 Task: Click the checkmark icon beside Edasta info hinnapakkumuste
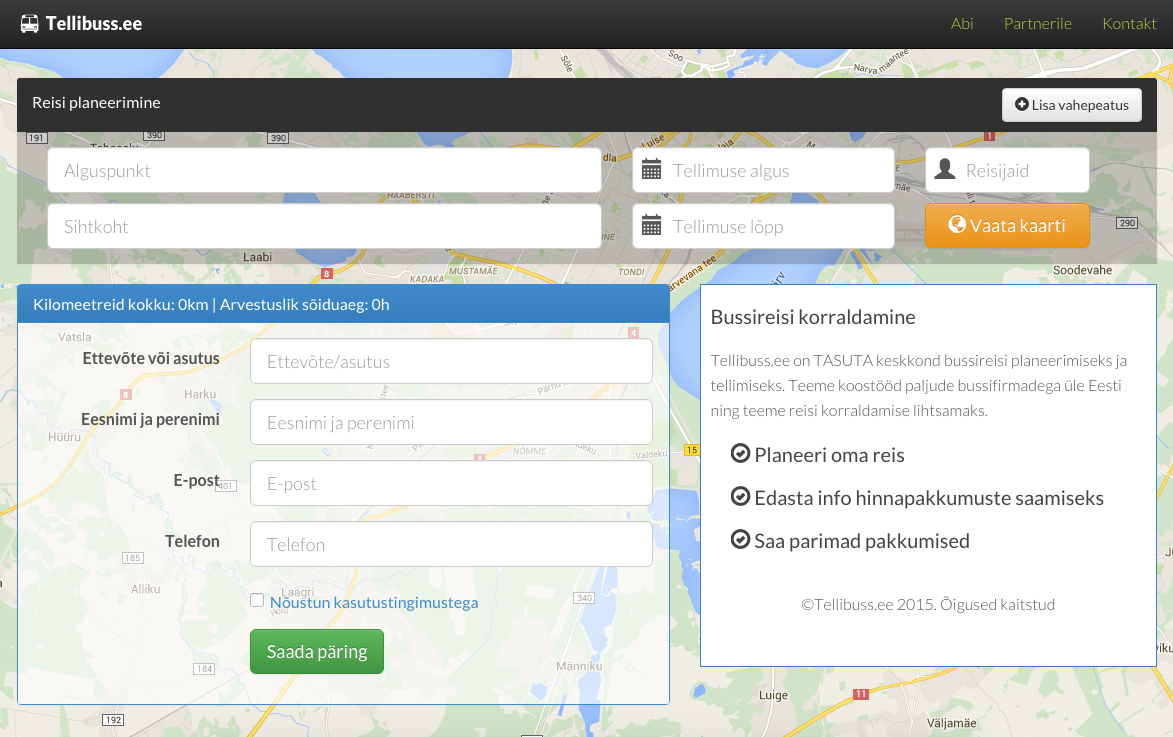740,496
